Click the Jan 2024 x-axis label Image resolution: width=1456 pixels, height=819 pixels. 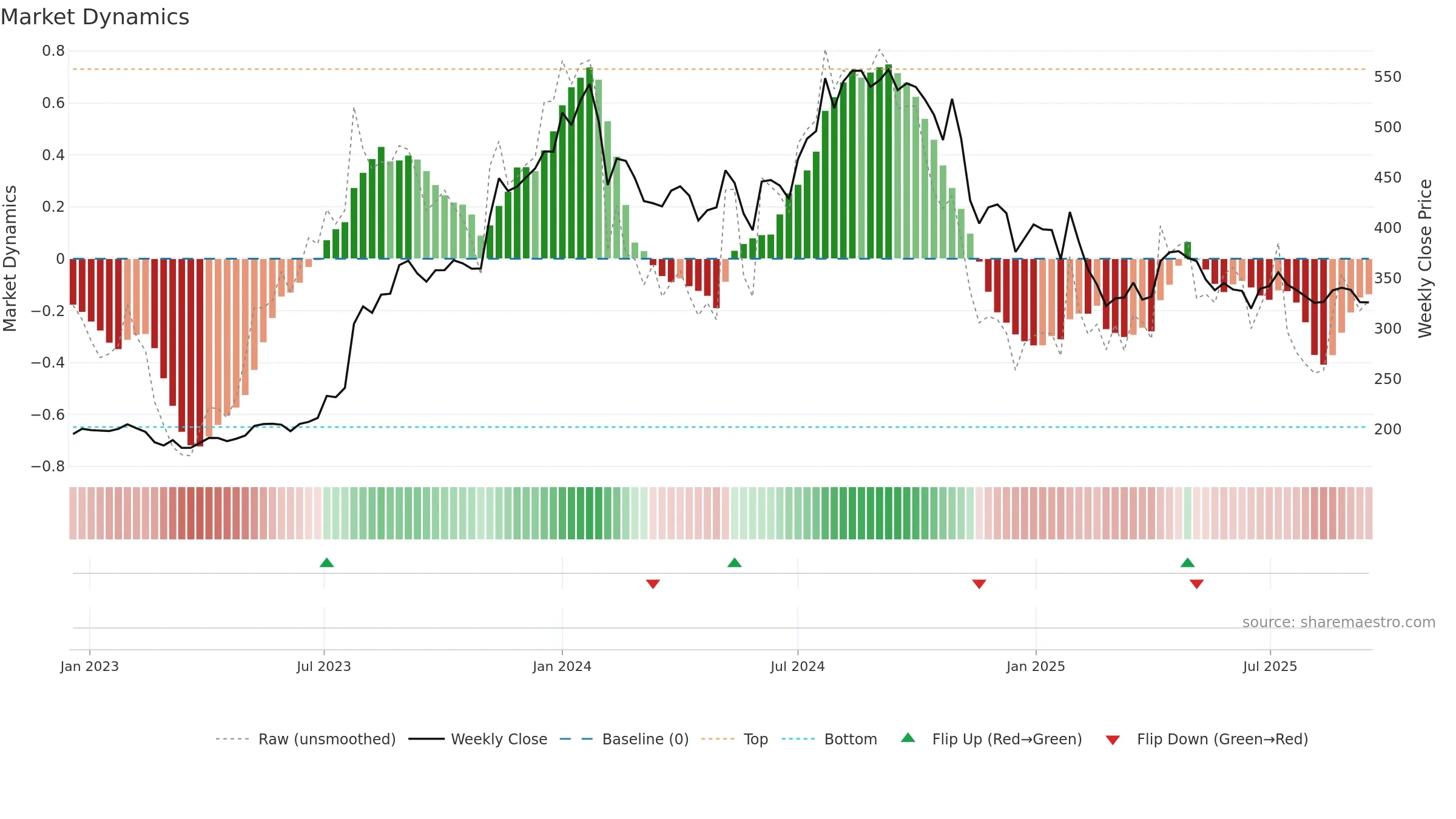coord(562,666)
